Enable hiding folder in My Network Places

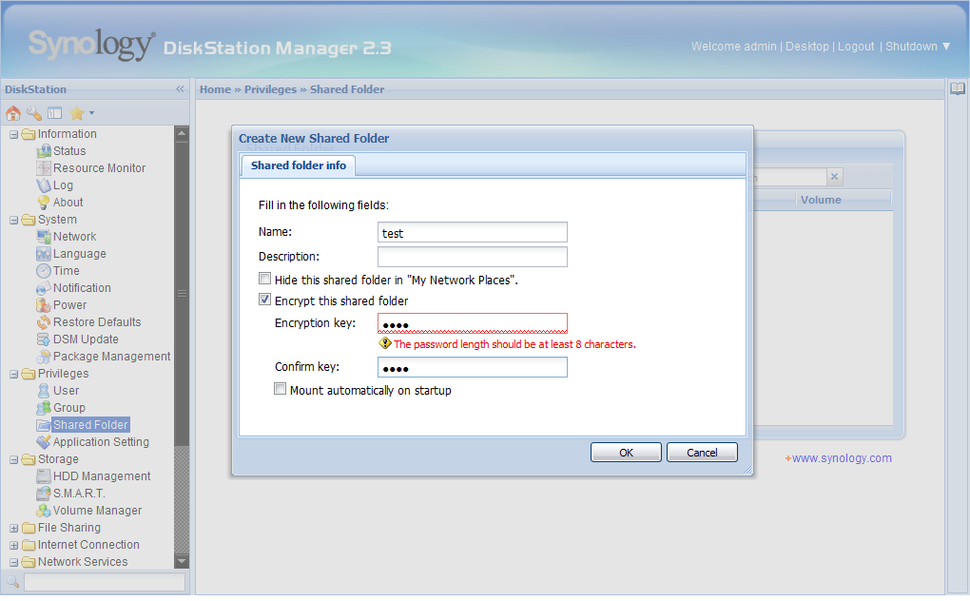point(264,279)
